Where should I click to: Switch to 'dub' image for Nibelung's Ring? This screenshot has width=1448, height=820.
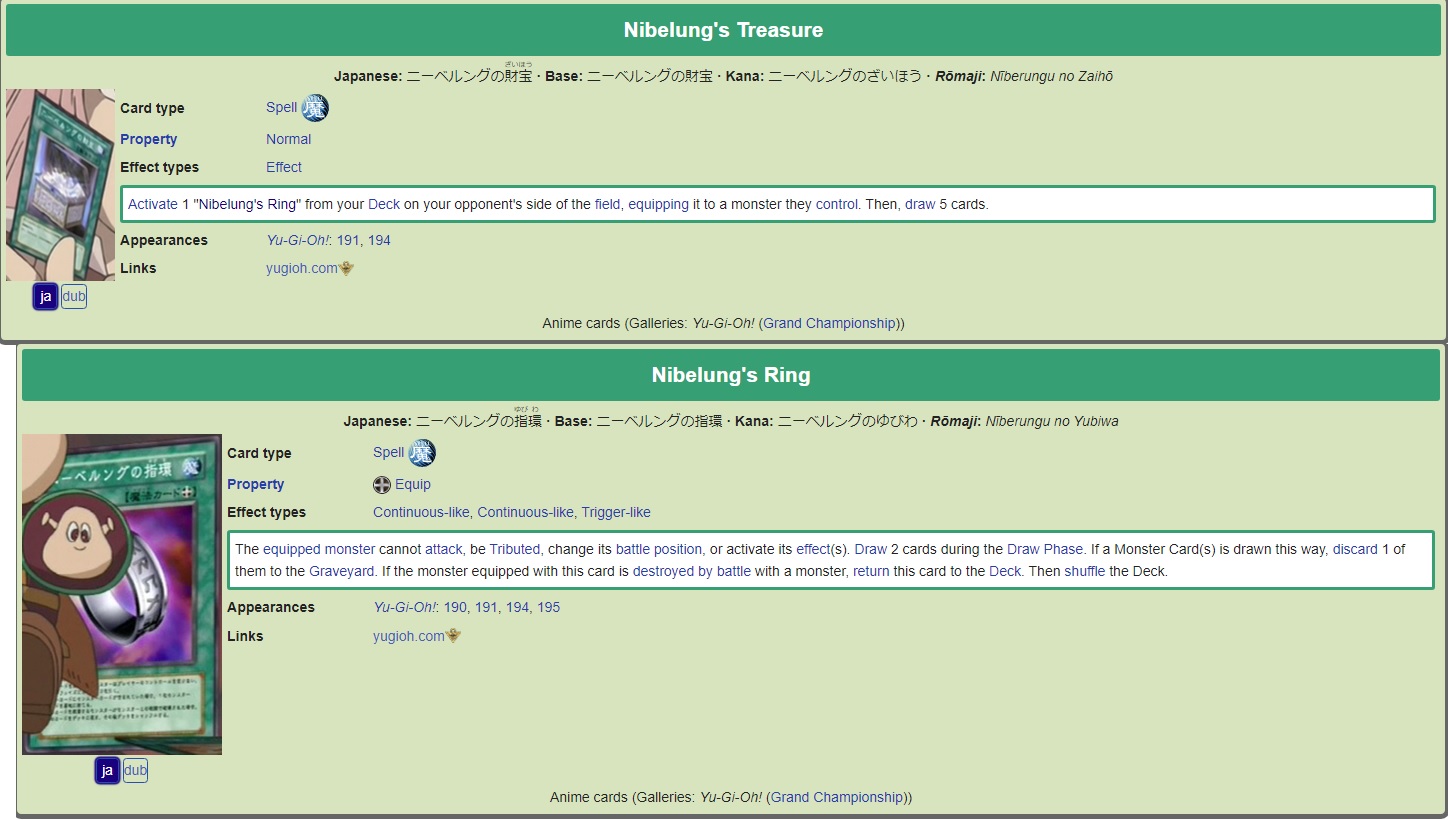[x=136, y=771]
